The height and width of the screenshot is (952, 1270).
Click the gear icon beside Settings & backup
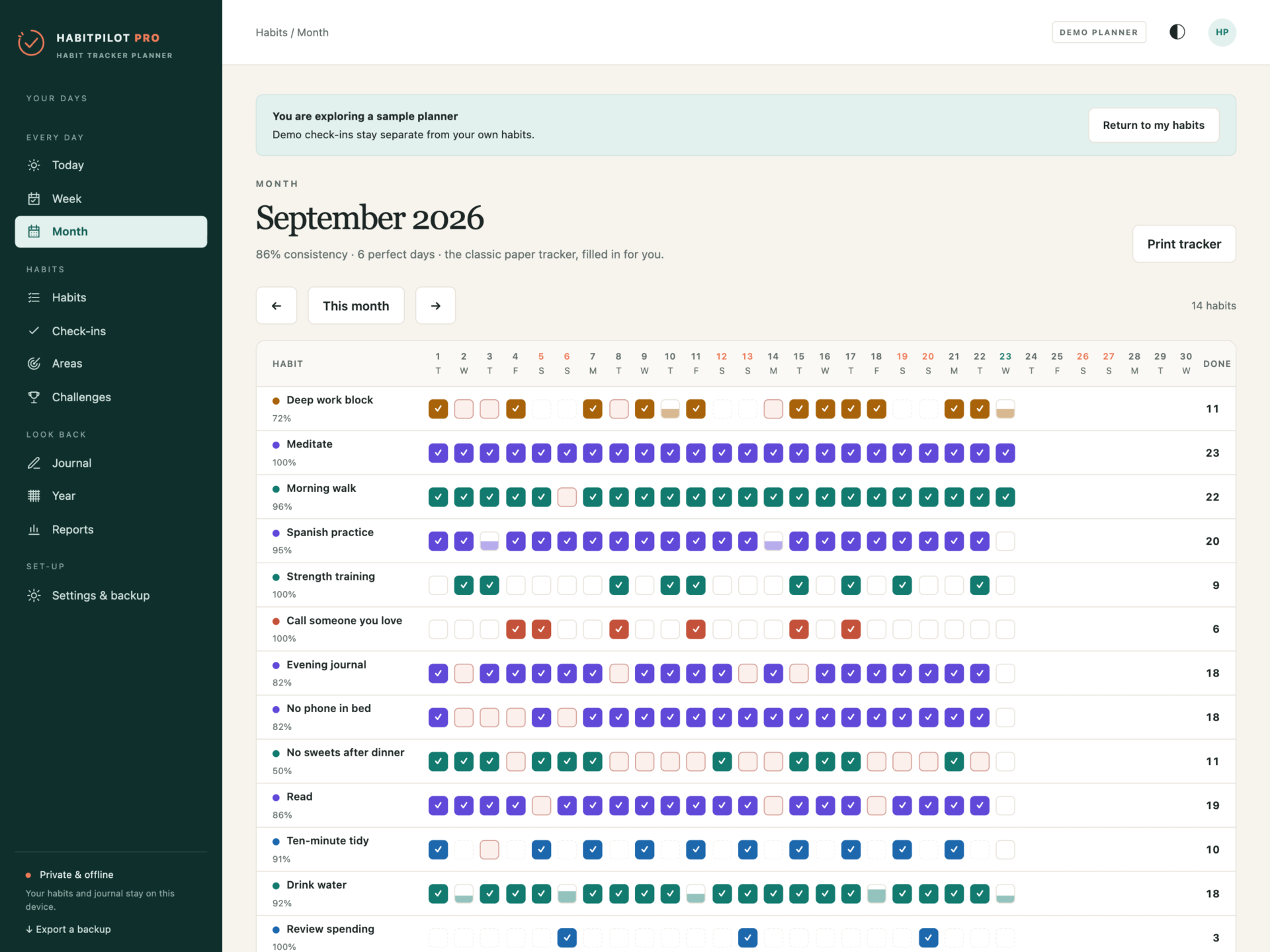pyautogui.click(x=34, y=596)
